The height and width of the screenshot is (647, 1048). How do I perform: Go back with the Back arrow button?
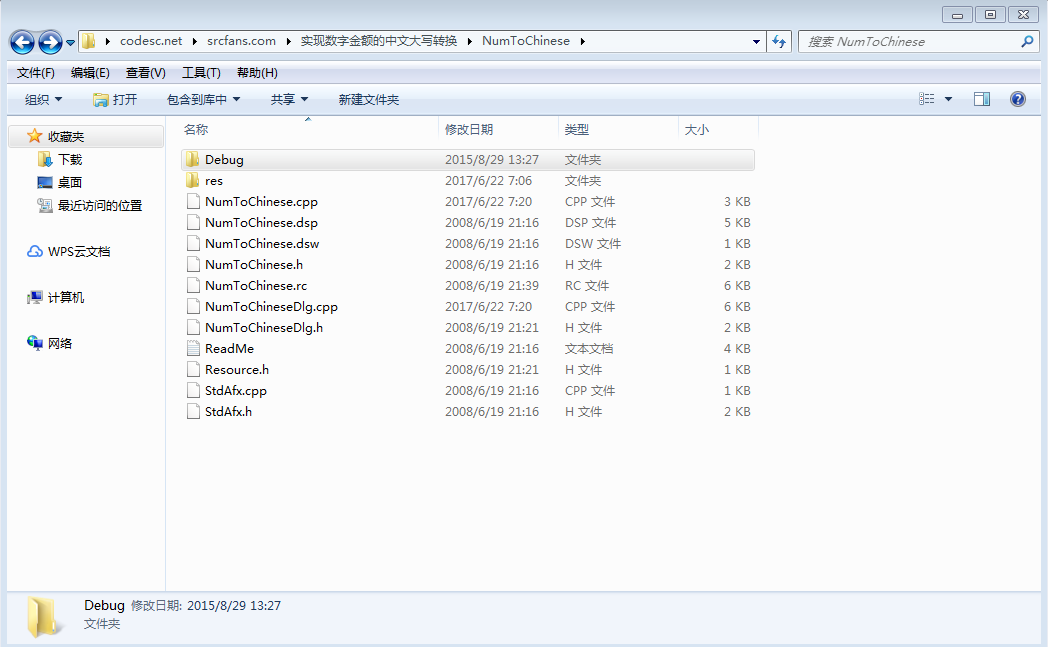[x=22, y=43]
